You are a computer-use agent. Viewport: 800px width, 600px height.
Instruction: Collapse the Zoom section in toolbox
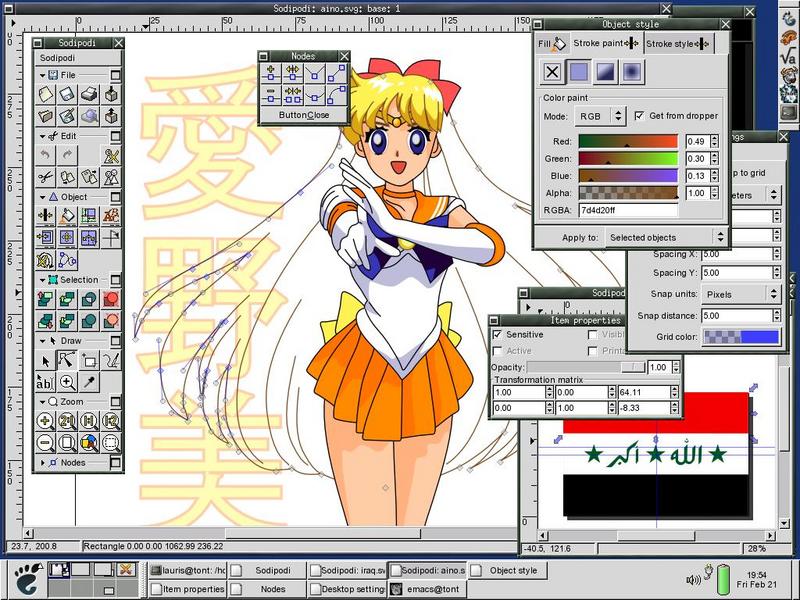pyautogui.click(x=42, y=402)
